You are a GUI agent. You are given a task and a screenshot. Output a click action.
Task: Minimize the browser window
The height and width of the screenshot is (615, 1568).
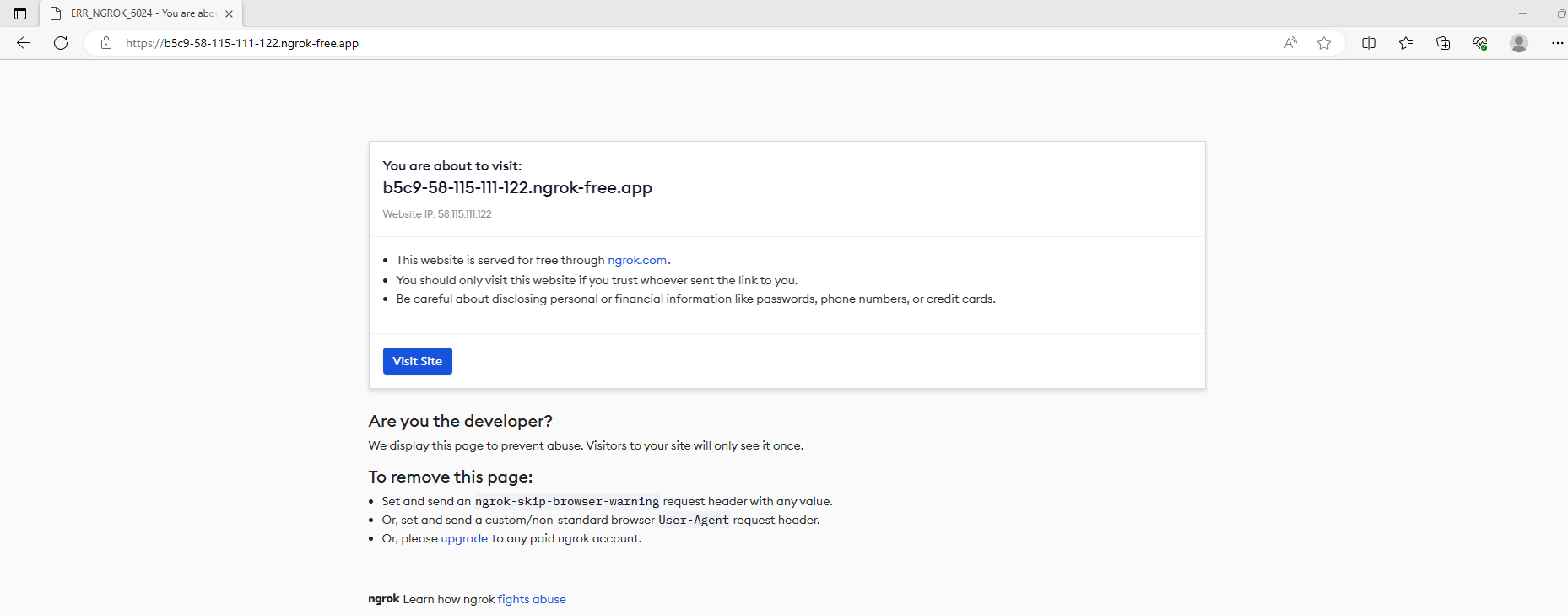click(x=1523, y=13)
